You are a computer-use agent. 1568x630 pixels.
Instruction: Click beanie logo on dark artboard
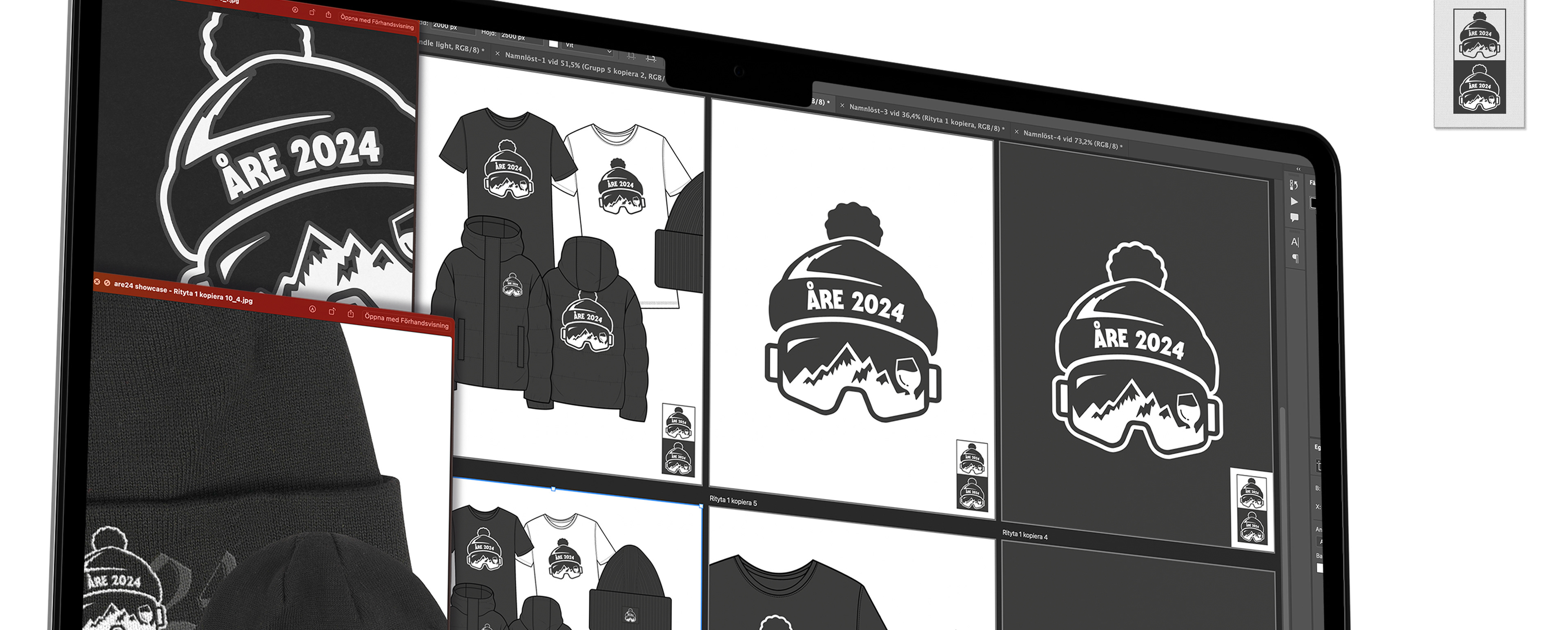coord(1137,350)
